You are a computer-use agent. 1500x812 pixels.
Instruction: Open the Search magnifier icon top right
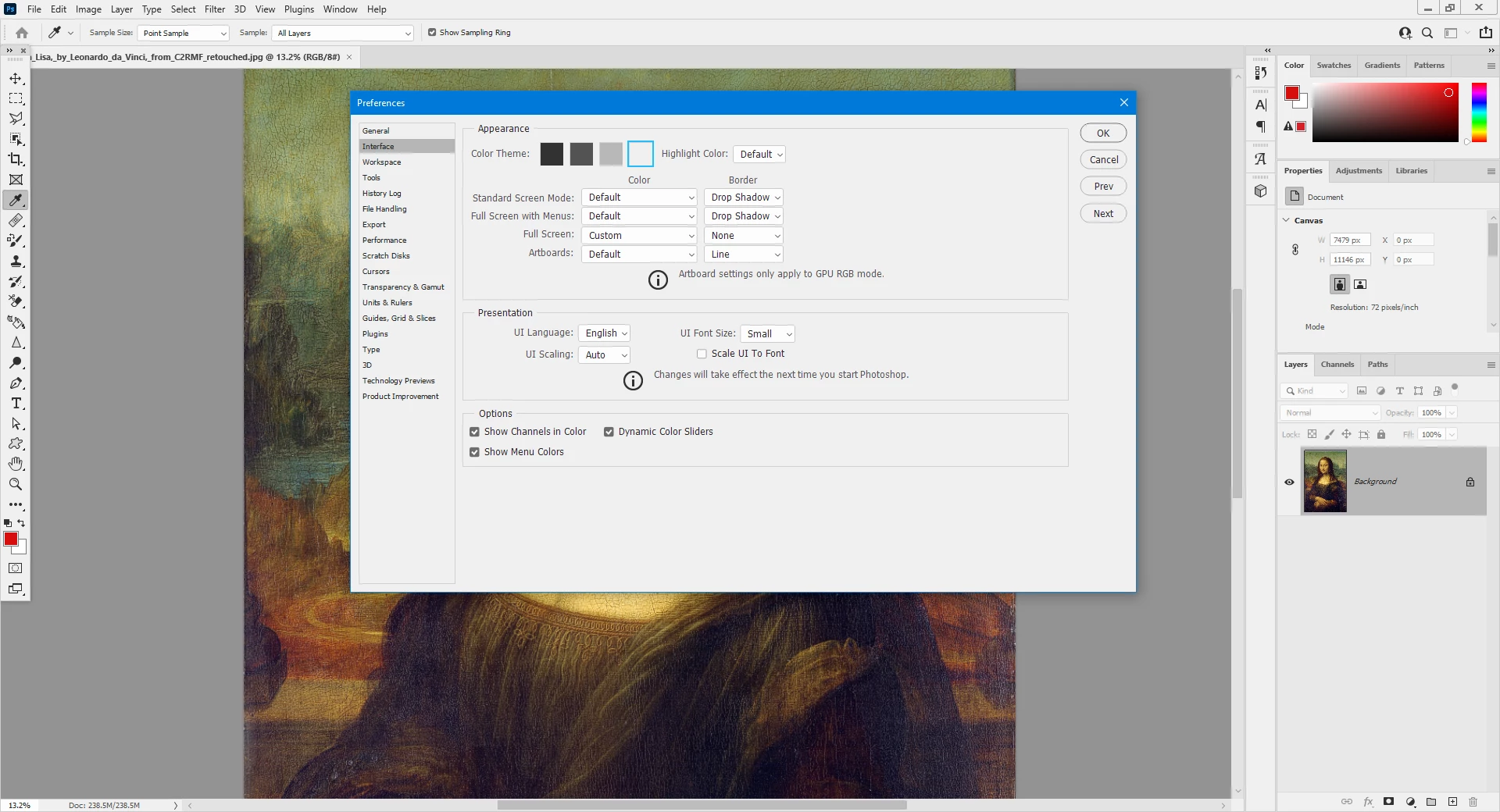1427,33
